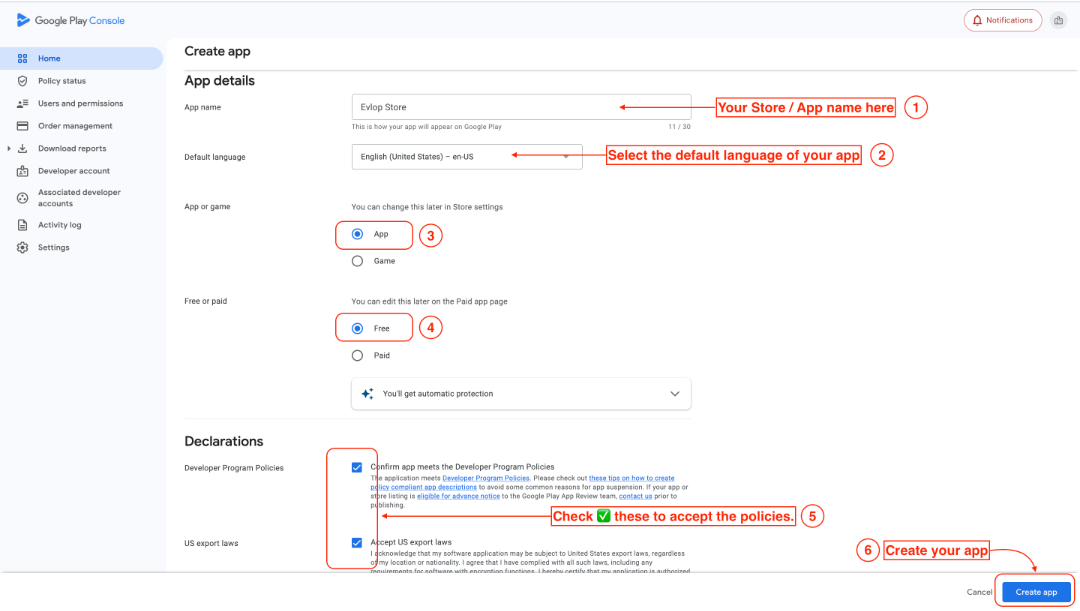Click the 'You'll get automatic protection' text
The height and width of the screenshot is (611, 1080).
(x=438, y=394)
